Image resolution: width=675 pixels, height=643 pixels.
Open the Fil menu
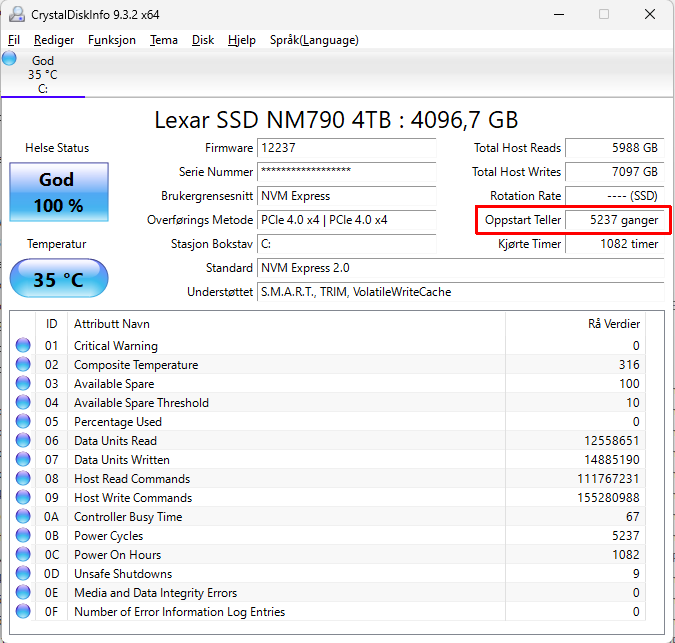coord(14,40)
